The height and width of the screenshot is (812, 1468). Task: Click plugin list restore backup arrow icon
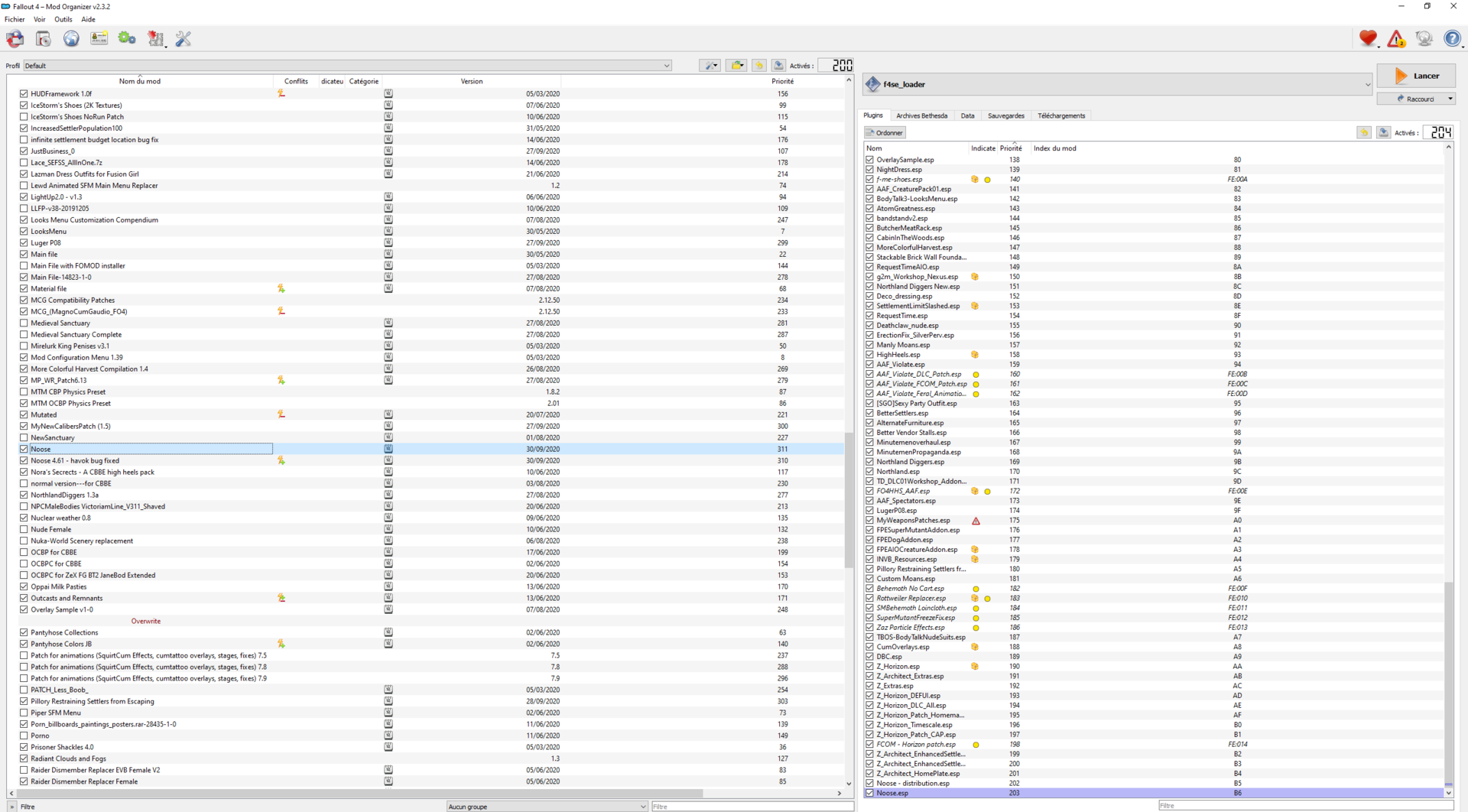coord(1364,132)
